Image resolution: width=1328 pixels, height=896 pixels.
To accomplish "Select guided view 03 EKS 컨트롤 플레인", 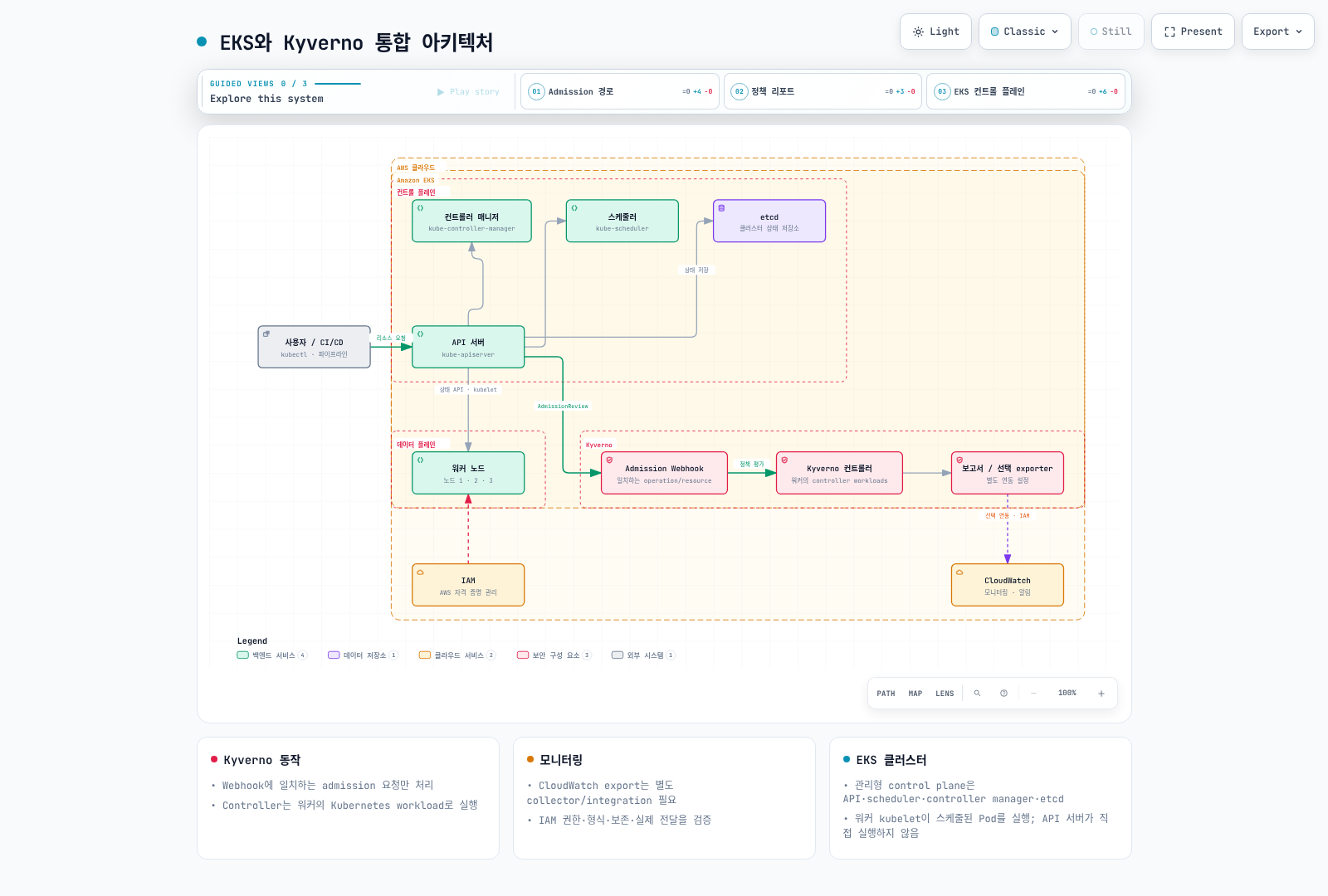I will 1025,92.
